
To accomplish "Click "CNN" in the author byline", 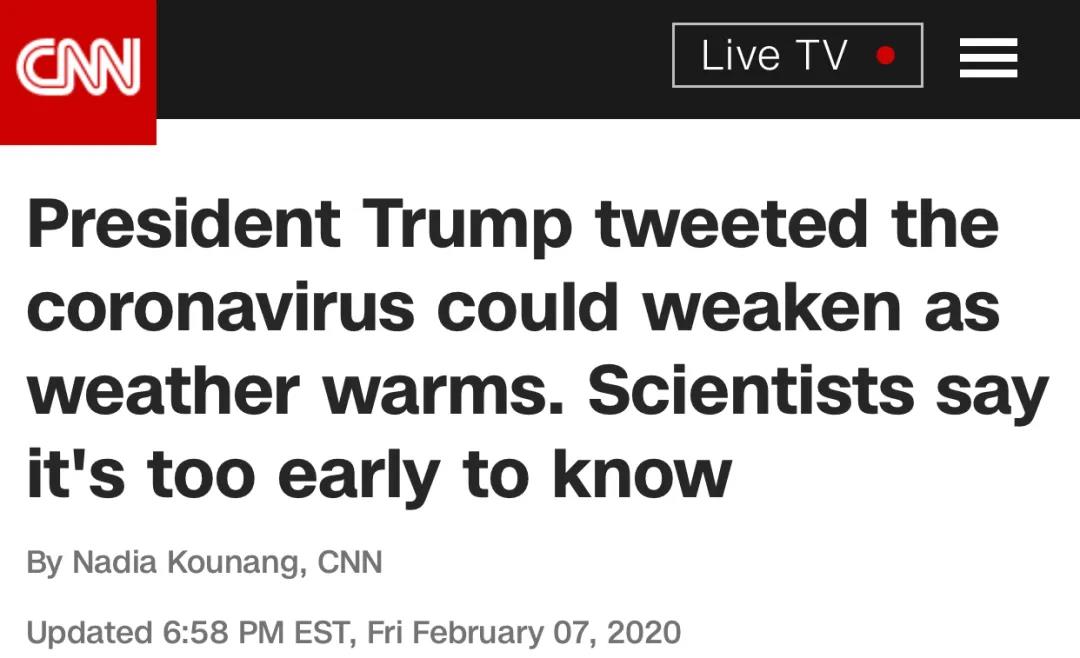I will point(350,562).
